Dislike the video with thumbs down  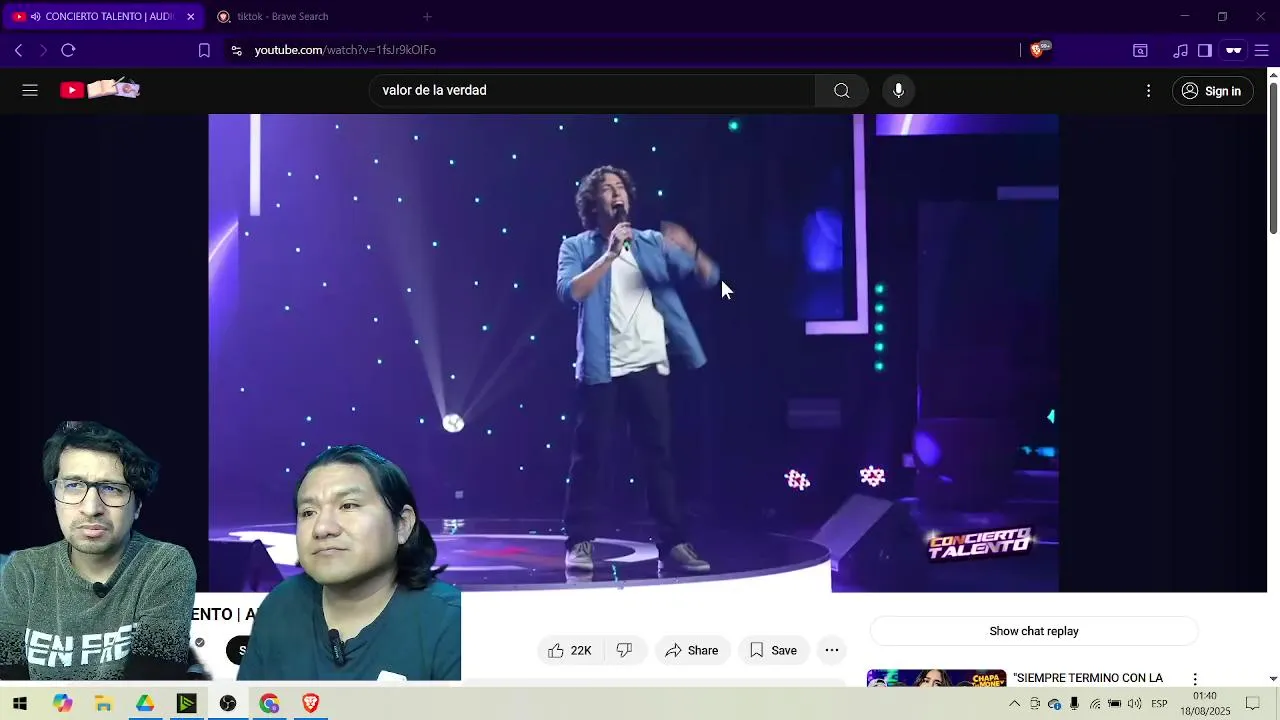[x=625, y=650]
